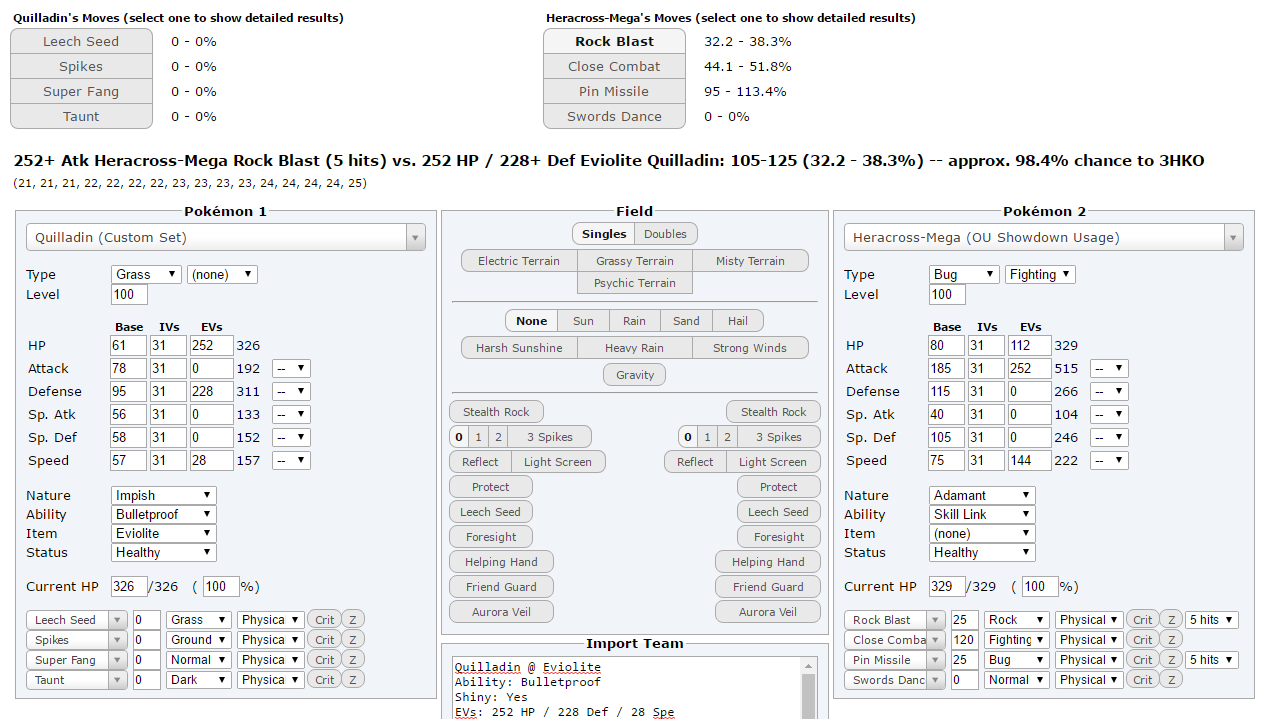Open the Eviolite item dropdown
The width and height of the screenshot is (1276, 719).
click(x=164, y=533)
